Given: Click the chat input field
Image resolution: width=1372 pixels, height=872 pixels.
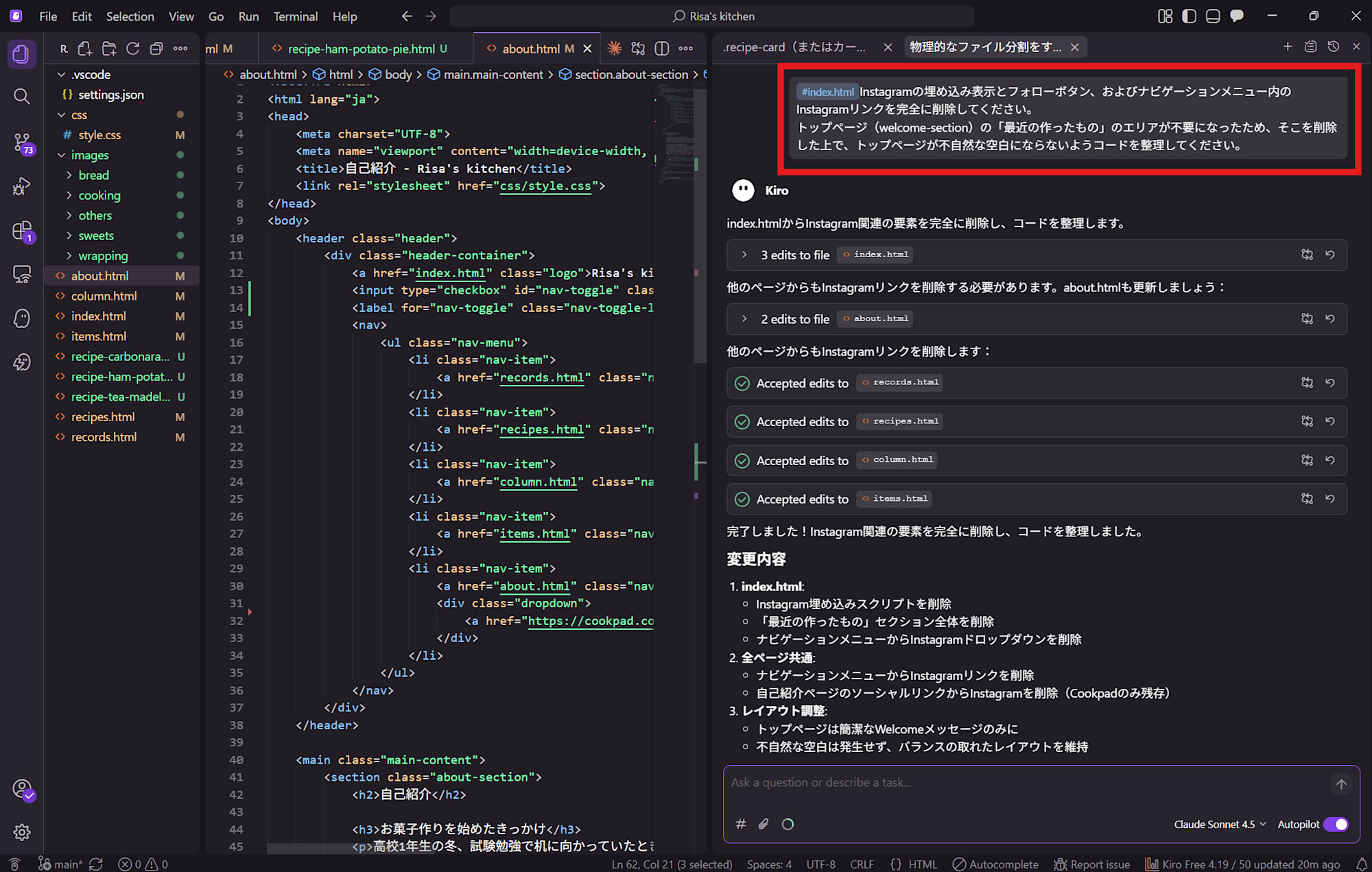Looking at the screenshot, I should (x=1026, y=783).
